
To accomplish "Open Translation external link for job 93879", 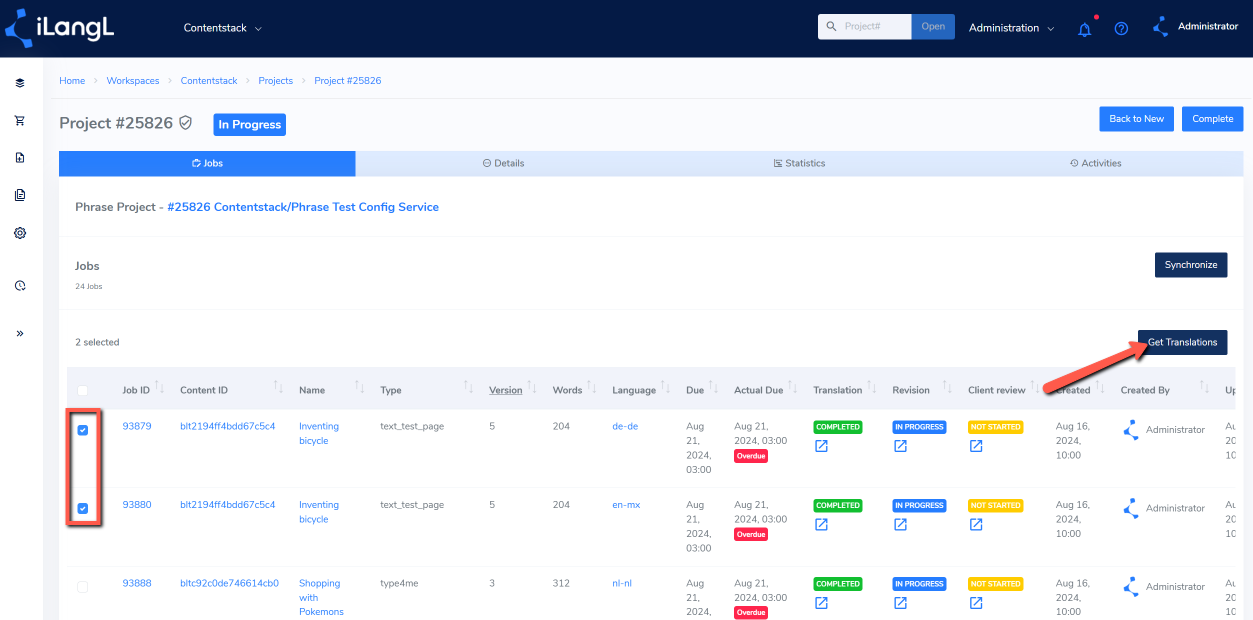I will tap(821, 446).
